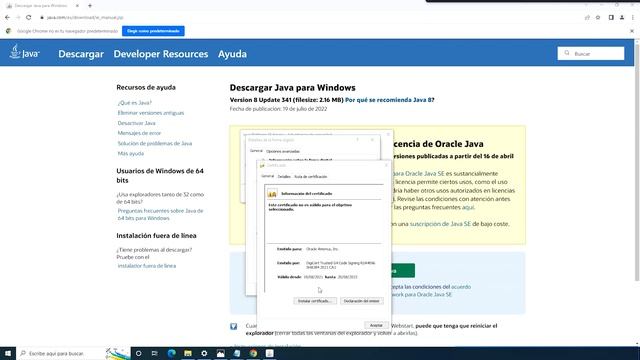Image resolution: width=640 pixels, height=360 pixels.
Task: Go back using the browser back arrow
Action: point(7,18)
